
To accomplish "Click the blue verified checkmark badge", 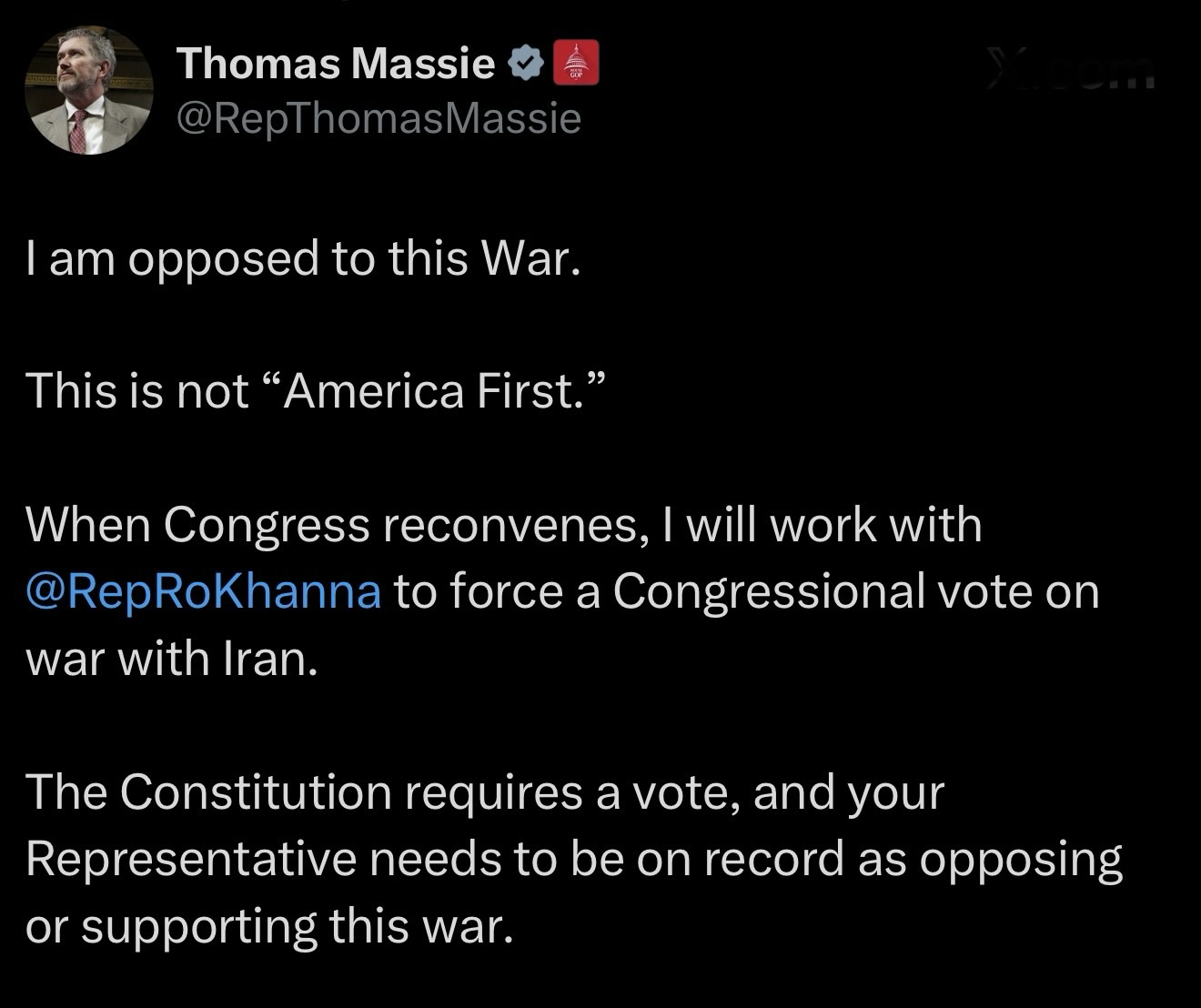I will tap(526, 63).
